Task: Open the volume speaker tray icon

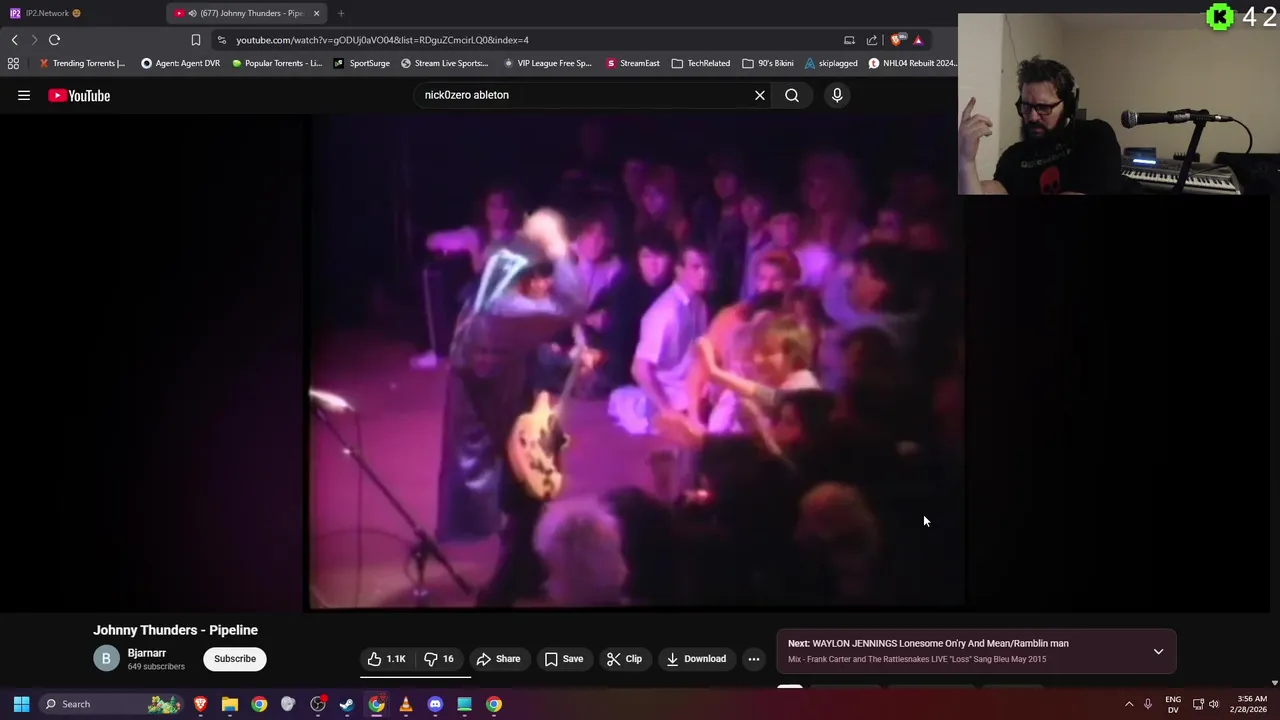Action: point(1215,704)
